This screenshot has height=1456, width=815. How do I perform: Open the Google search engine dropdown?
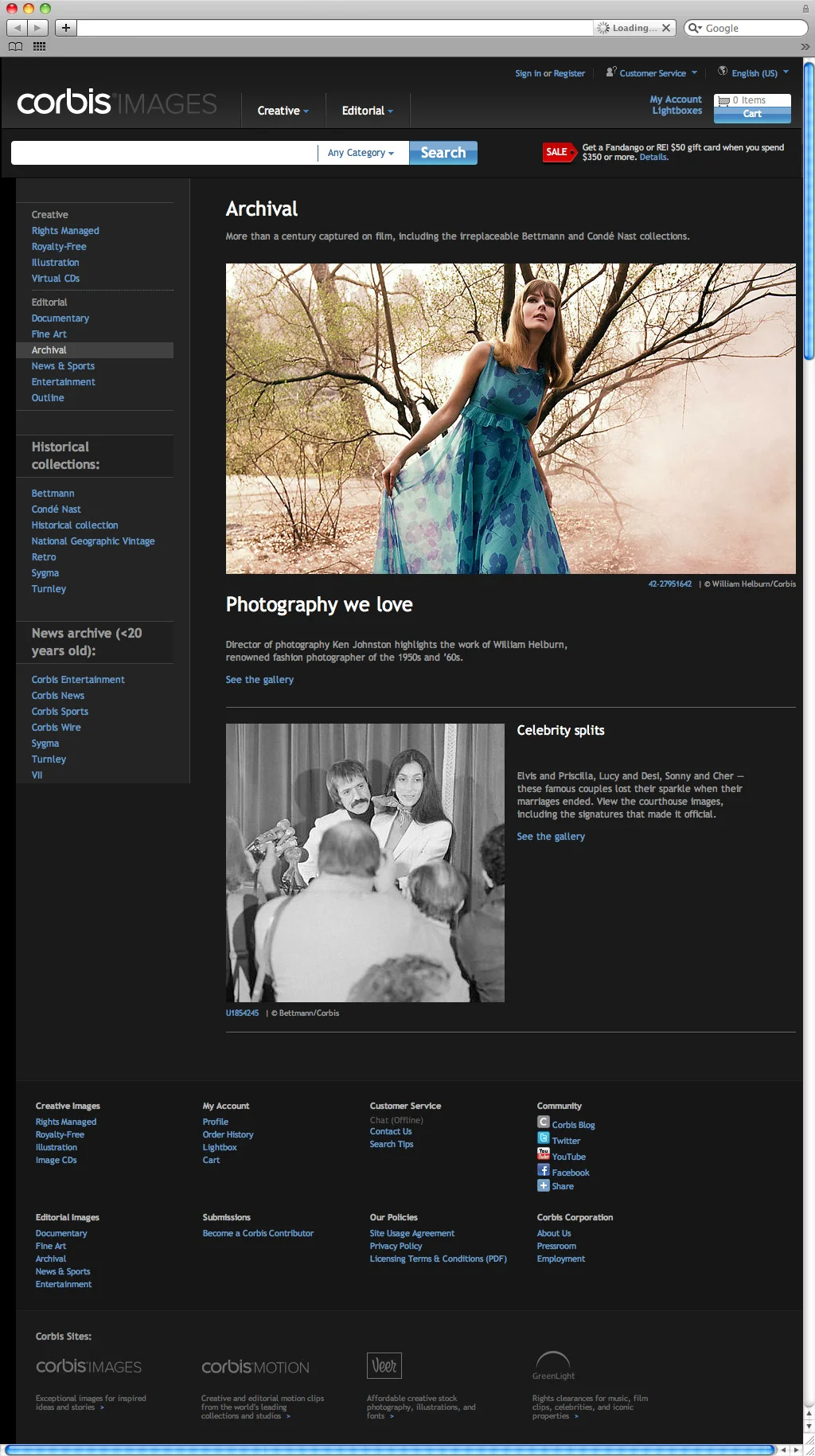(x=696, y=28)
